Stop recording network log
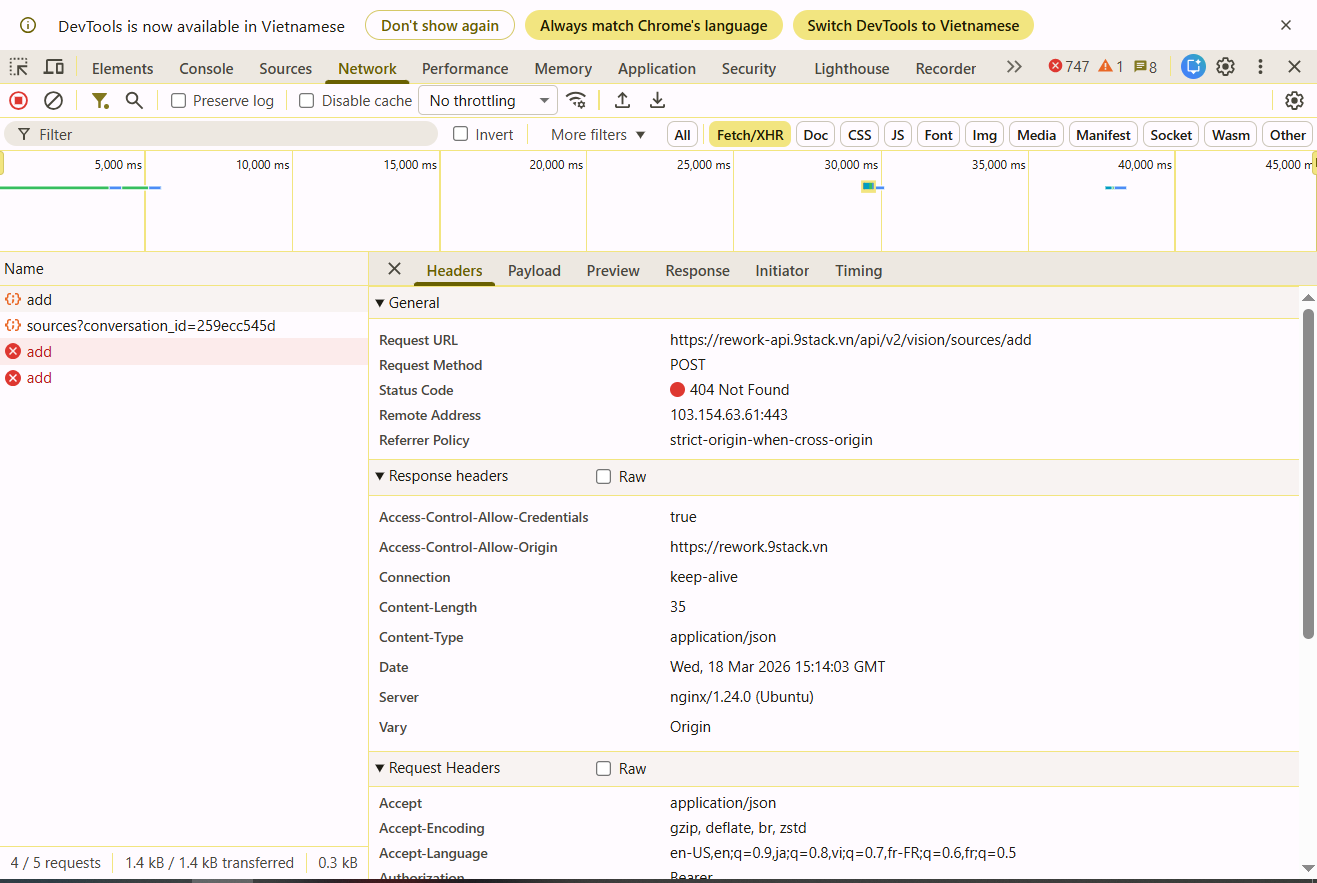This screenshot has height=883, width=1317. pyautogui.click(x=18, y=100)
